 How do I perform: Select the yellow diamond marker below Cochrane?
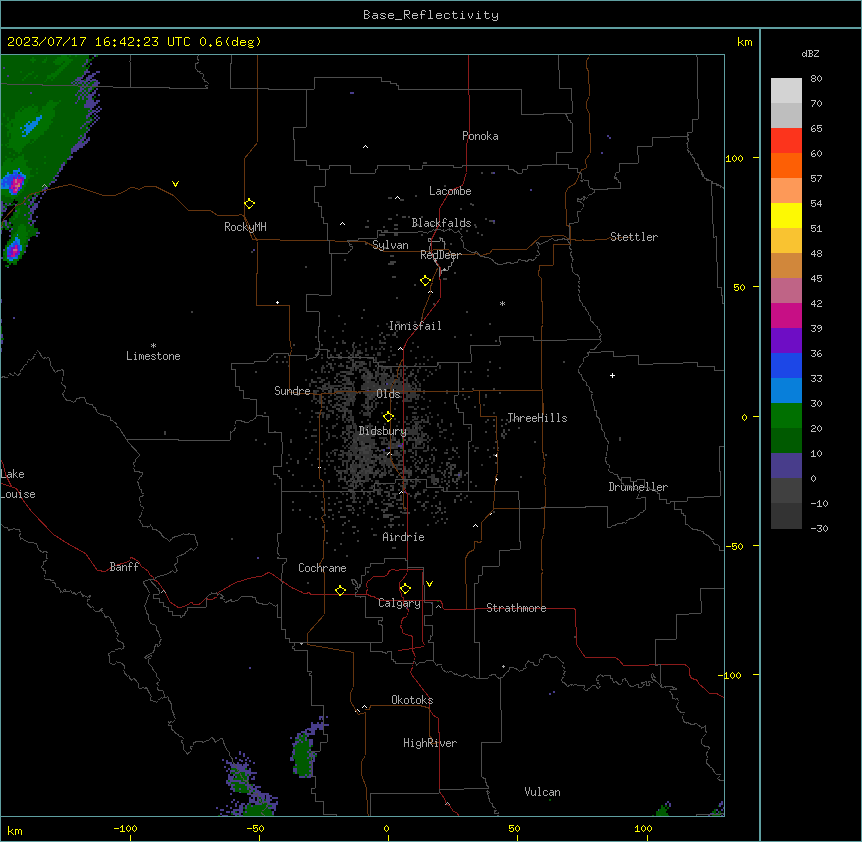340,590
